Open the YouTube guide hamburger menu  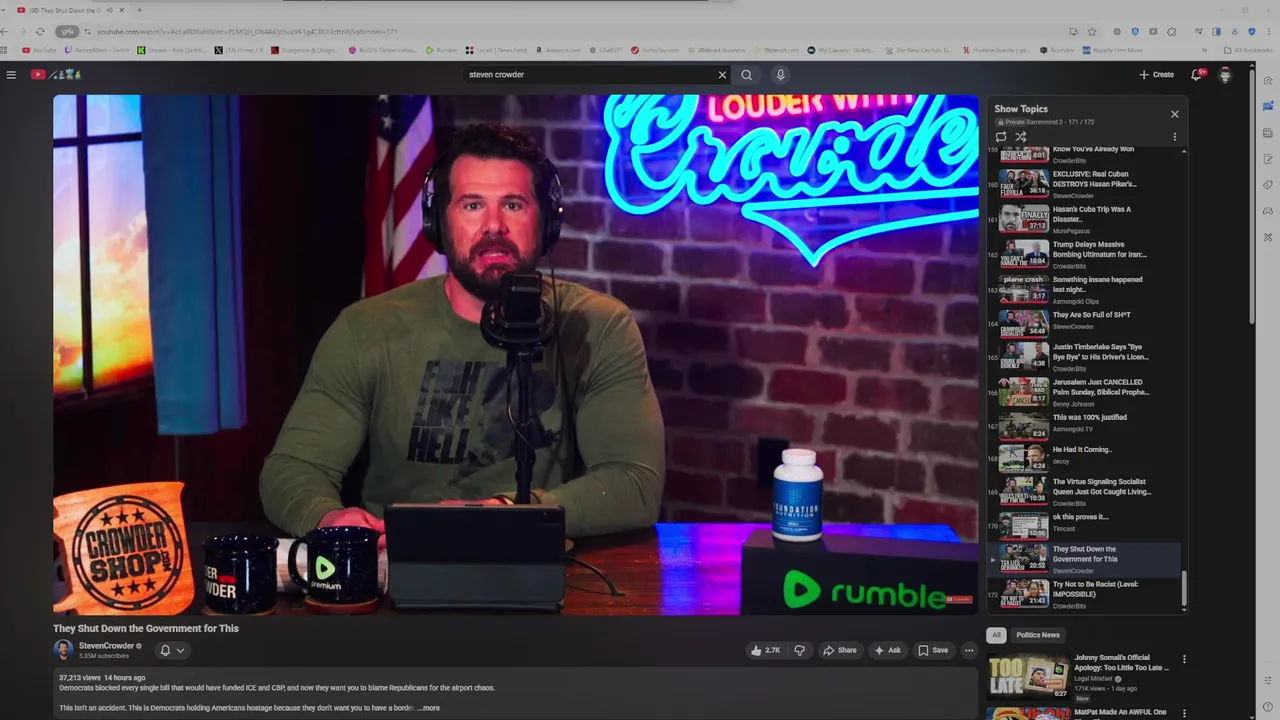(11, 75)
